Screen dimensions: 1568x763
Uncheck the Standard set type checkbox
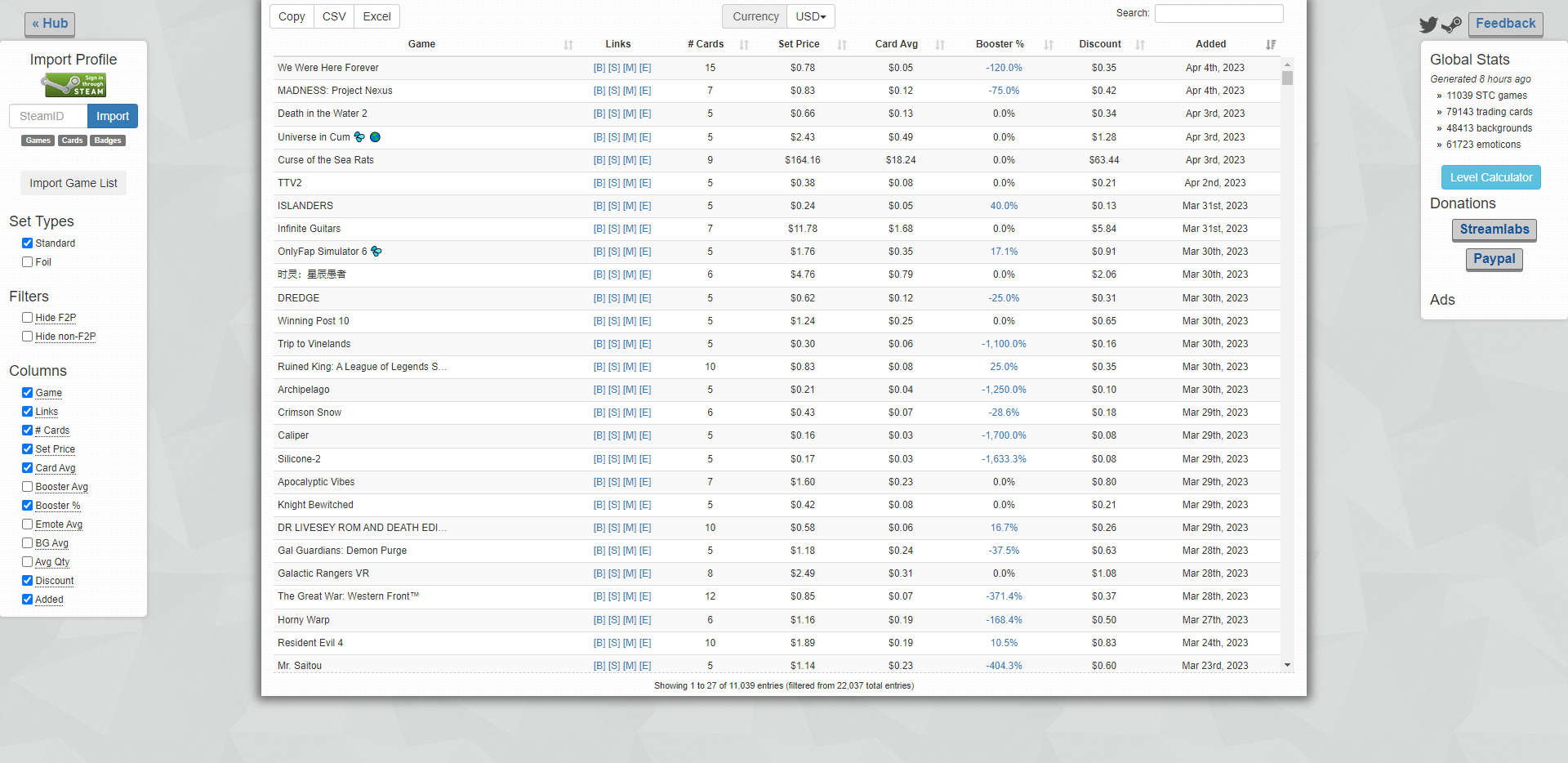28,243
